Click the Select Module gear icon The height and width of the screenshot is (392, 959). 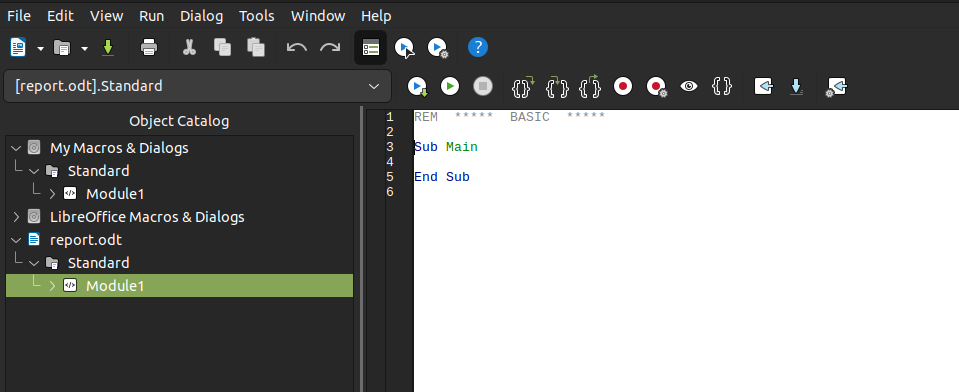438,47
